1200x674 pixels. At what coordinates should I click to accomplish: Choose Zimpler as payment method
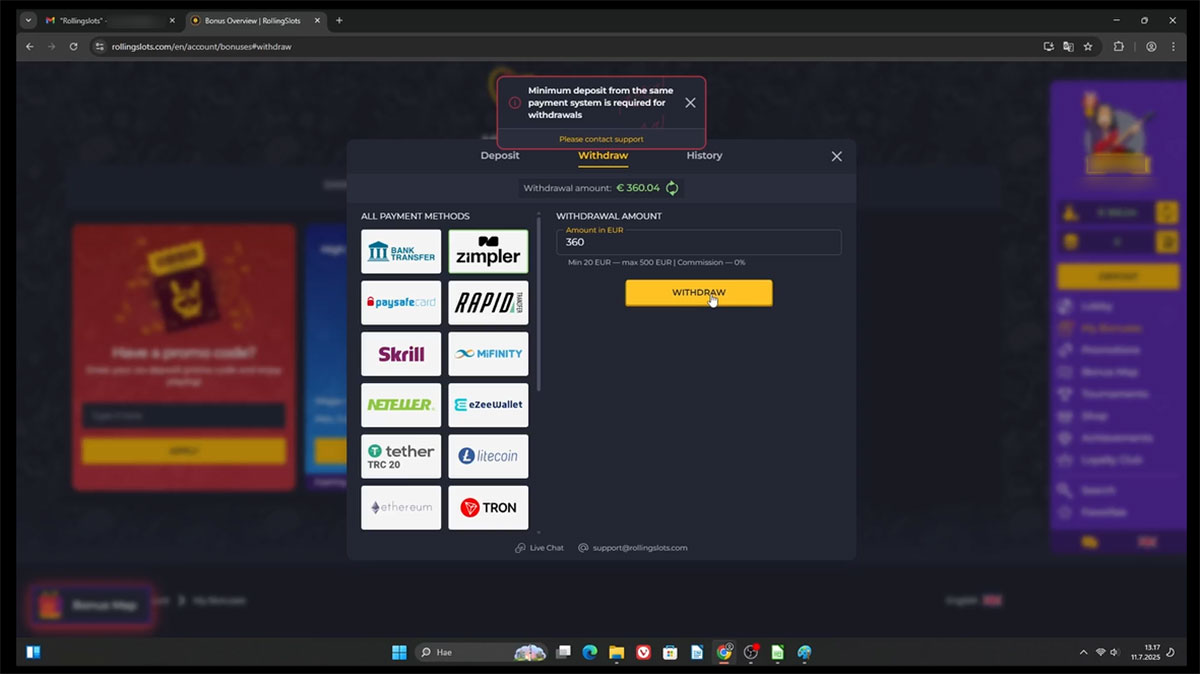point(488,251)
